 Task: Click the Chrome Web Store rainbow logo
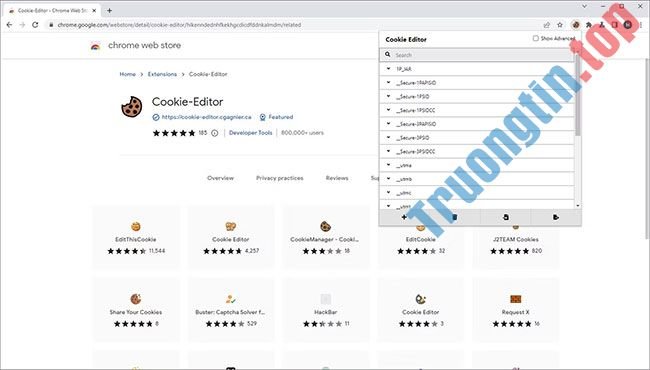point(95,46)
